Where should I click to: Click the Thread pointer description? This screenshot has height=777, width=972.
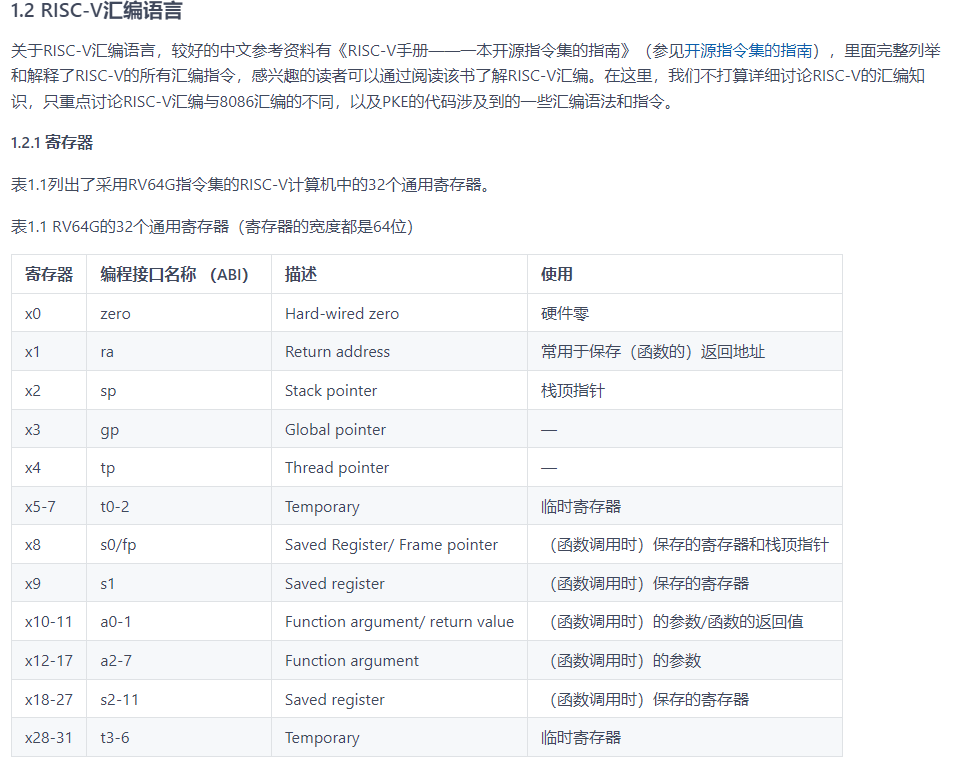pos(399,468)
